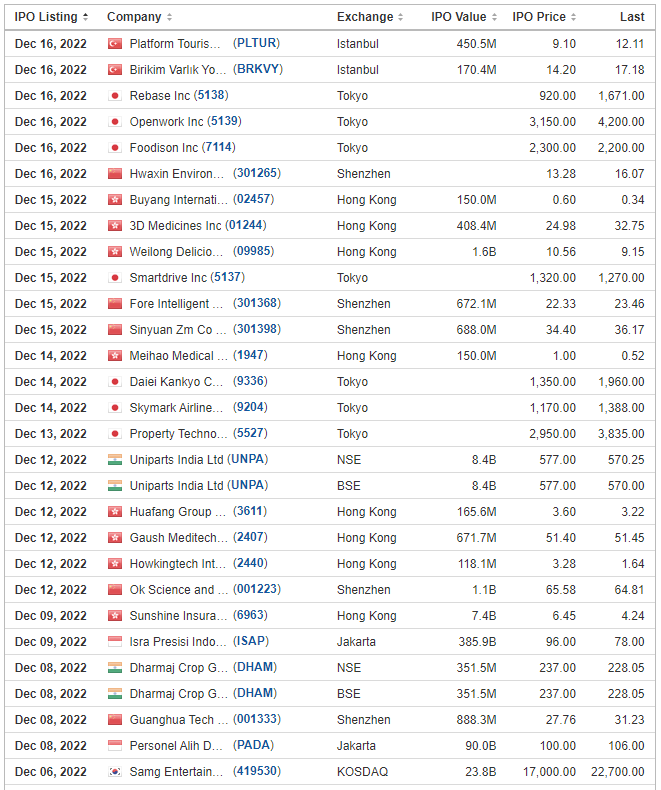
Task: Open 3D Medicines Inc company link
Action: point(175,226)
